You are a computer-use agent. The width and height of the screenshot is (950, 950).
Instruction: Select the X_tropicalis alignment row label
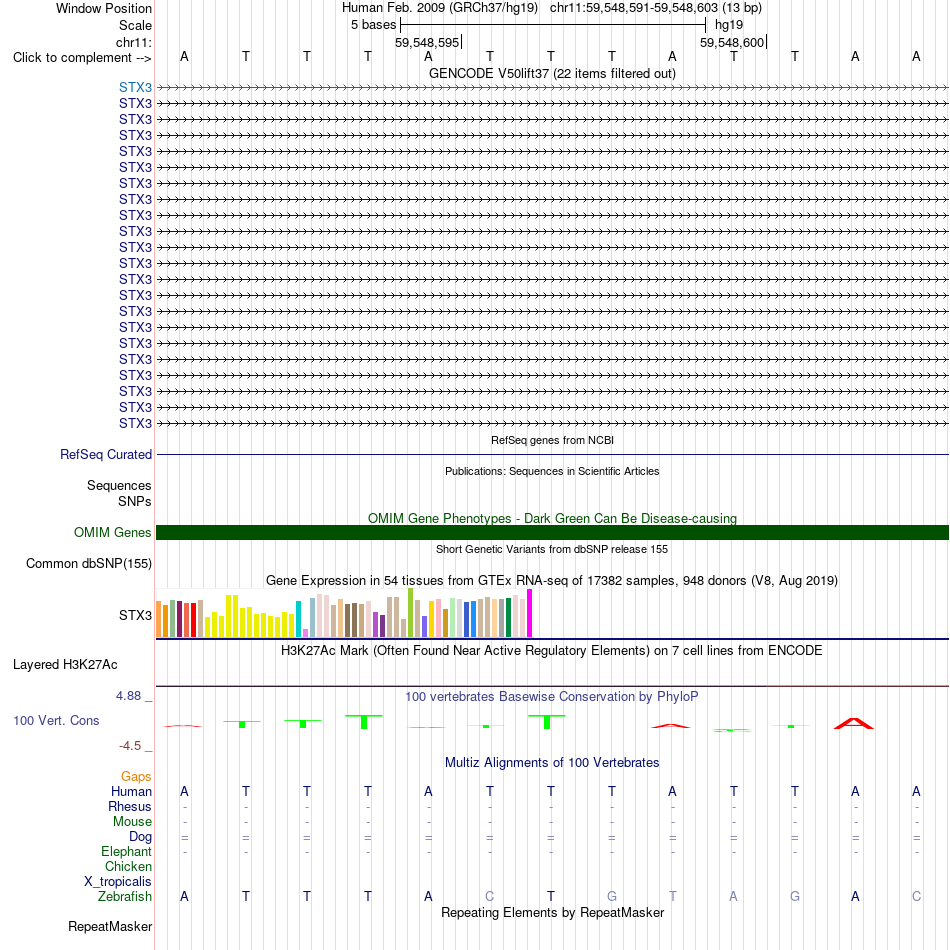118,882
